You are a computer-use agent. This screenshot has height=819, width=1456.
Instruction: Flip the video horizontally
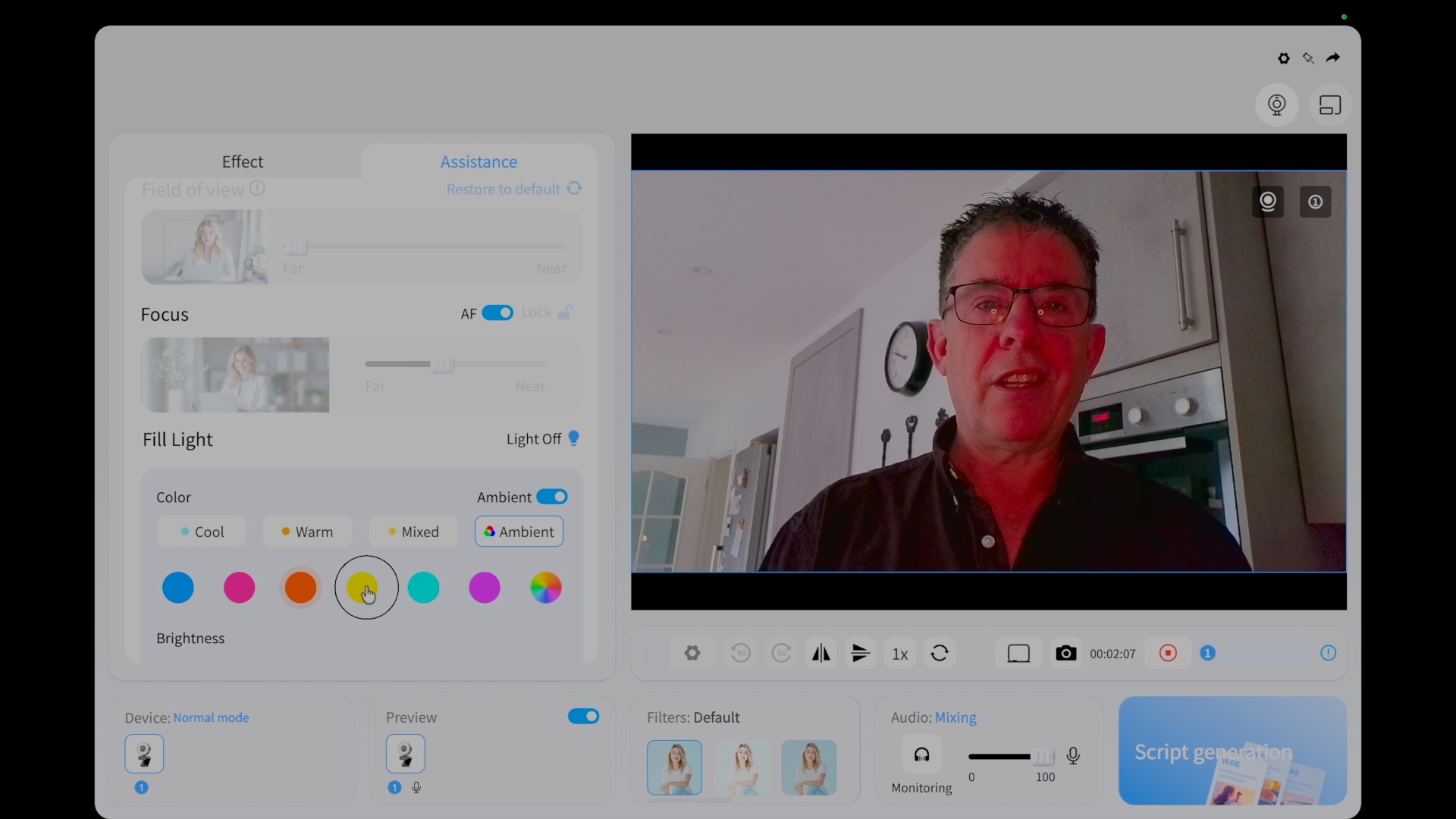click(x=821, y=653)
